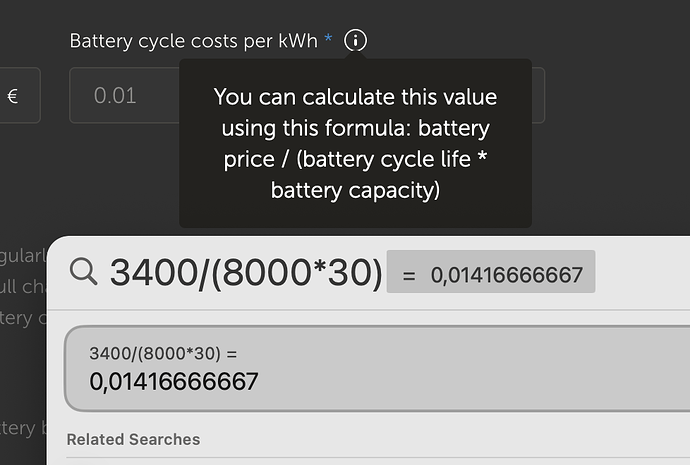Image resolution: width=690 pixels, height=465 pixels.
Task: Click the large 0,01416666667 value in result row
Action: [174, 381]
